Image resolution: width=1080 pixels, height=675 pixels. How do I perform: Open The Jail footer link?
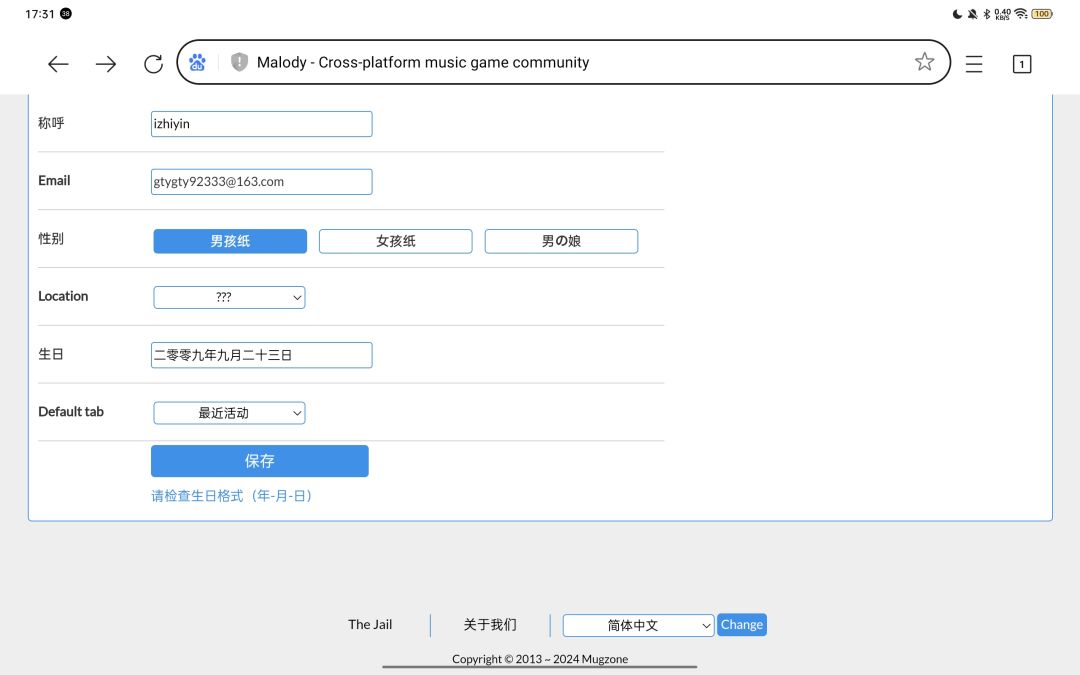pos(370,625)
